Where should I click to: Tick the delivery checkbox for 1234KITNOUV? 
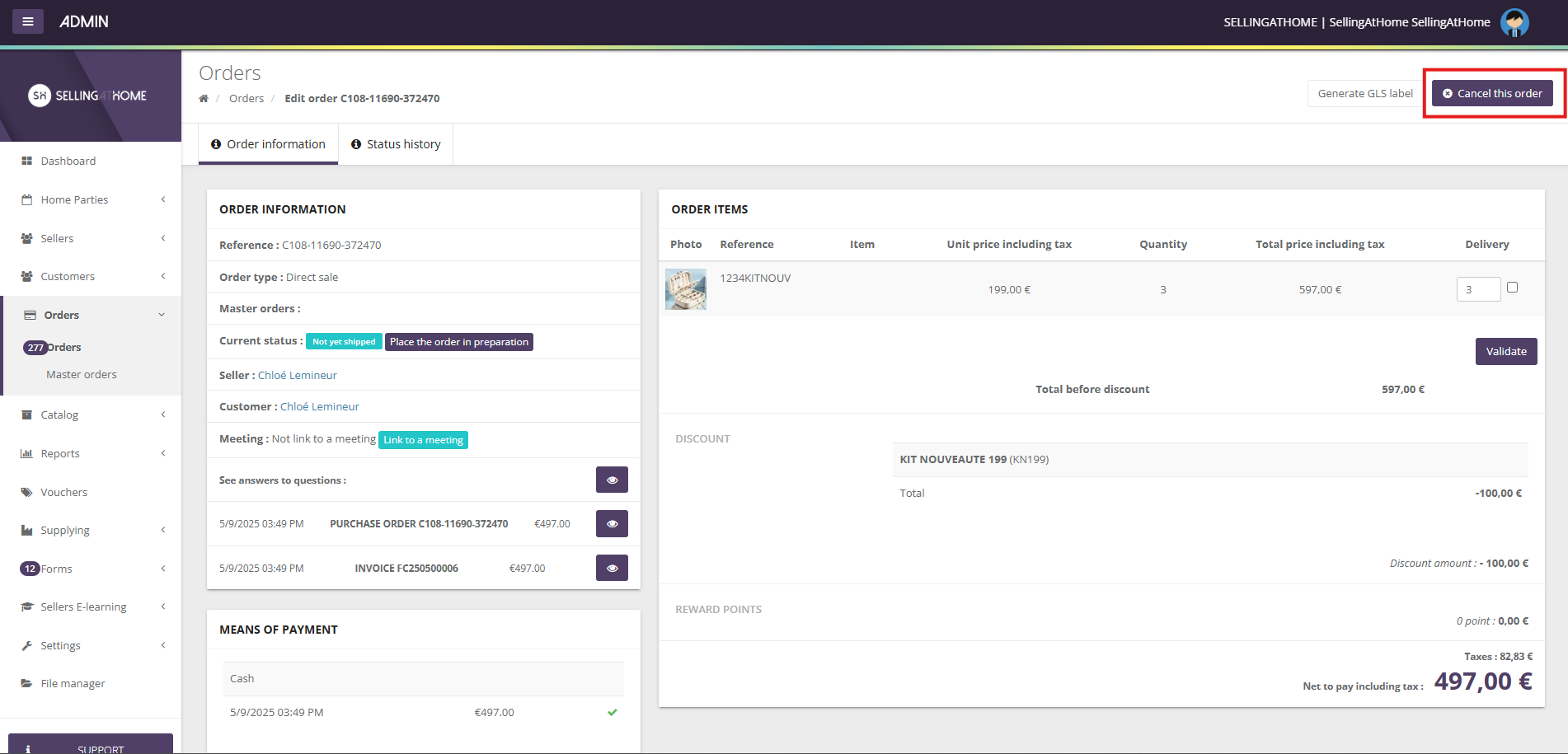point(1512,288)
